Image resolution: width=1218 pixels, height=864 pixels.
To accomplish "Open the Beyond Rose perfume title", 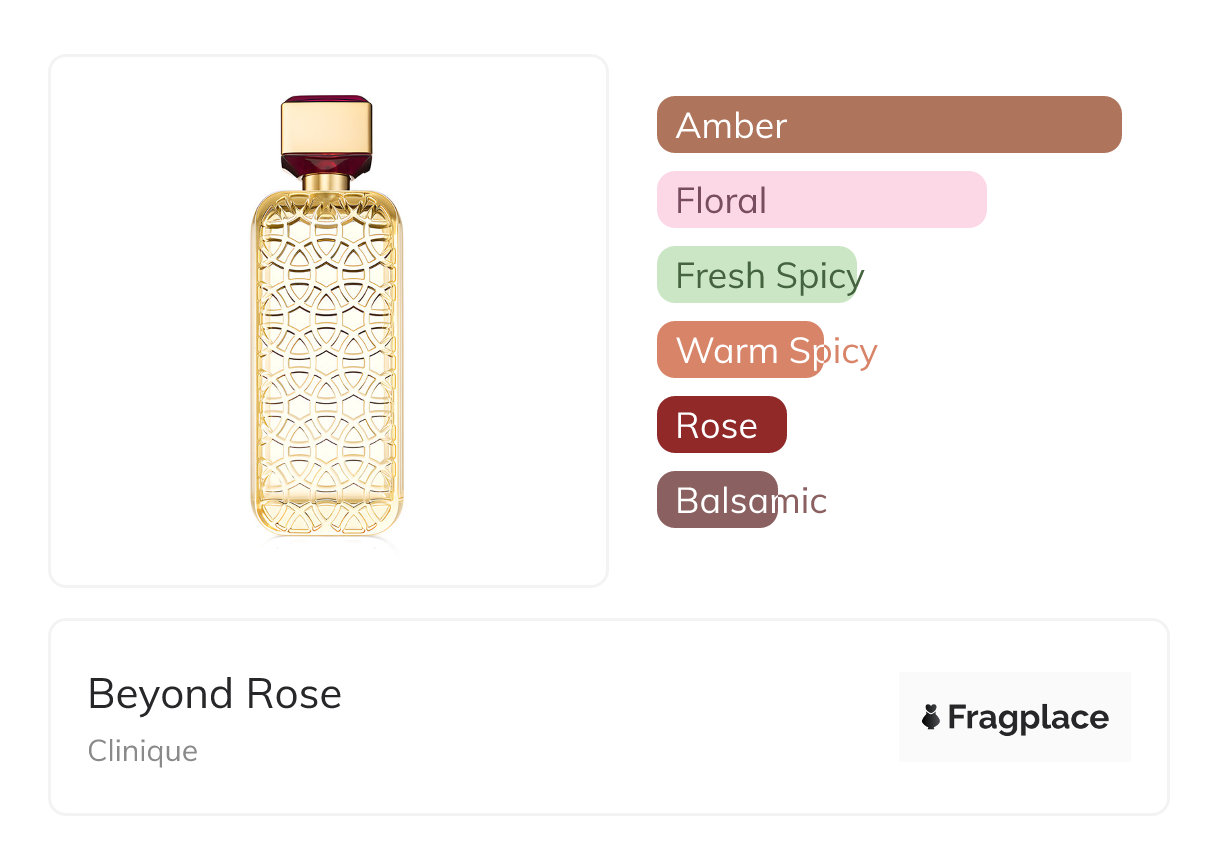I will click(x=215, y=694).
